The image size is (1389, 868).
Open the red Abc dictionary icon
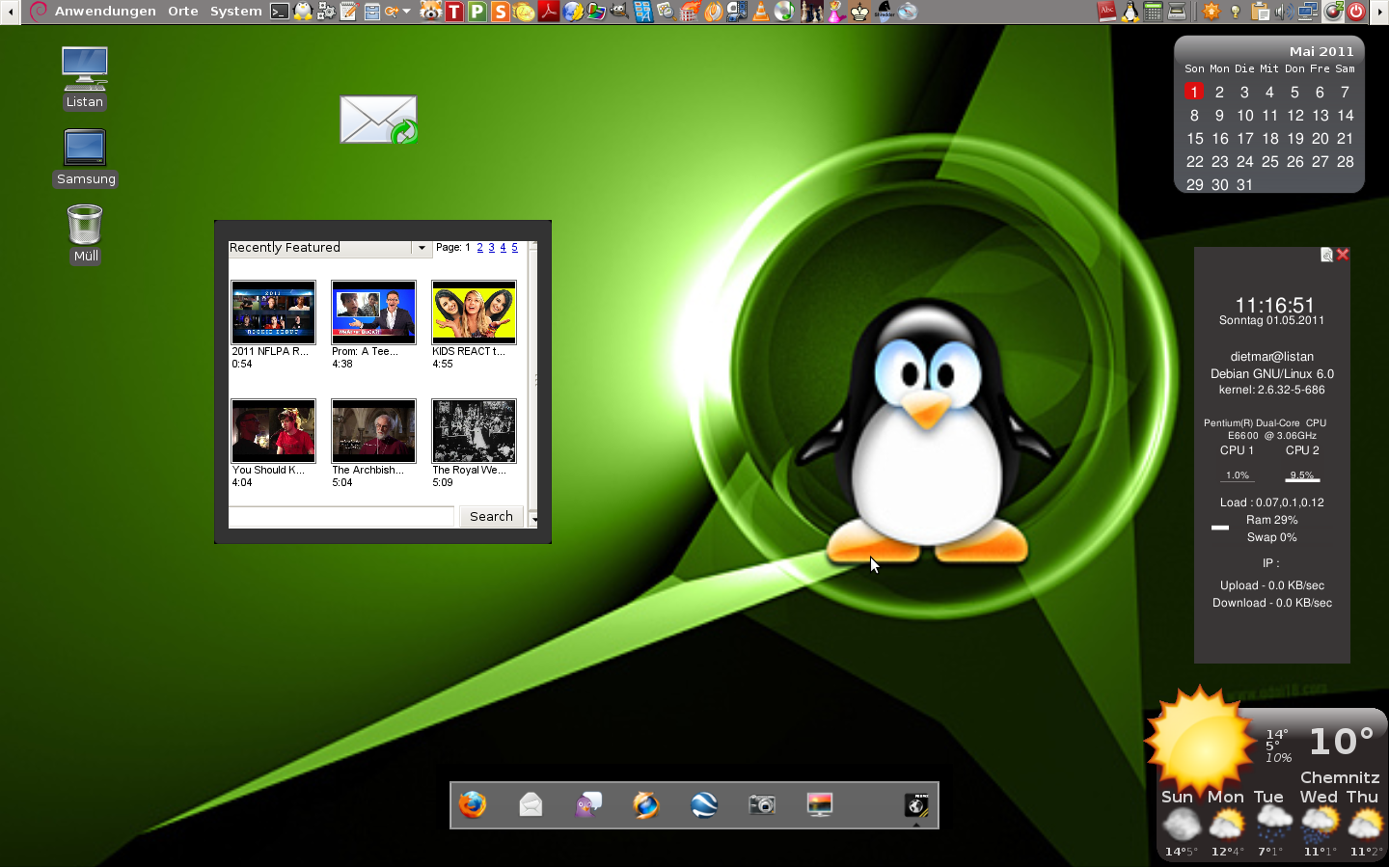coord(1106,12)
